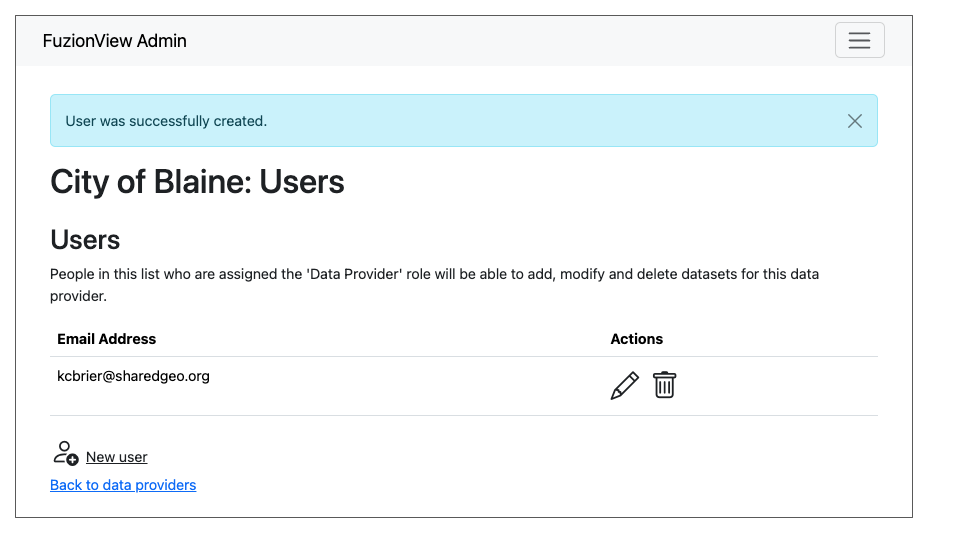960x540 pixels.
Task: Edit user kcbrier@sharedgeo.org with pencil icon
Action: tap(624, 386)
